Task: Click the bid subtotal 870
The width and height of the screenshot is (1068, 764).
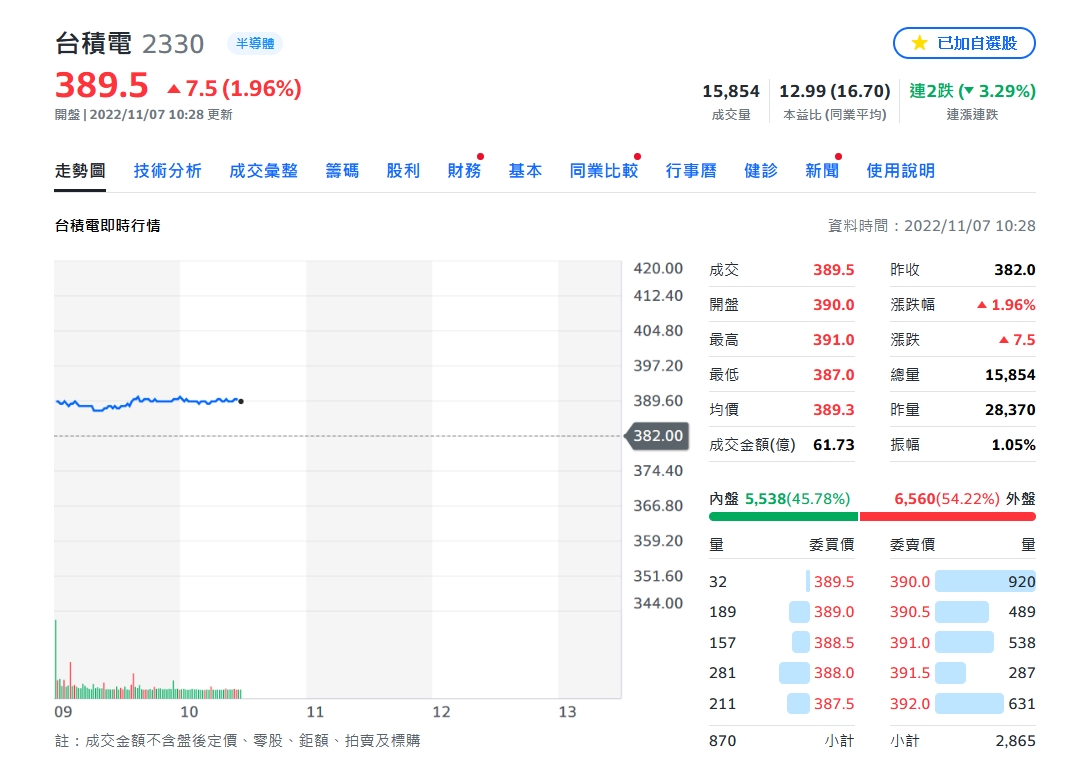Action: coord(722,741)
